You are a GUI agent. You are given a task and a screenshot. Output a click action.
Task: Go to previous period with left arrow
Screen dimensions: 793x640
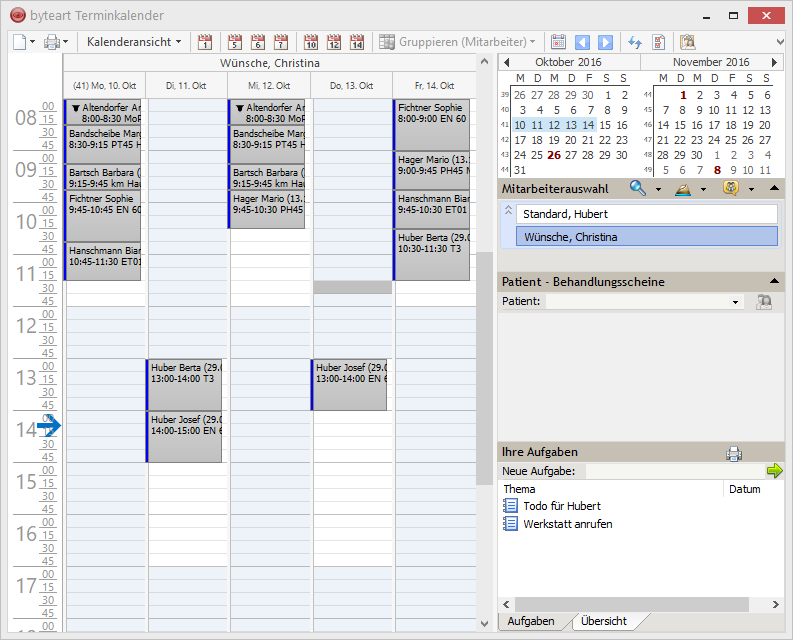click(x=583, y=42)
